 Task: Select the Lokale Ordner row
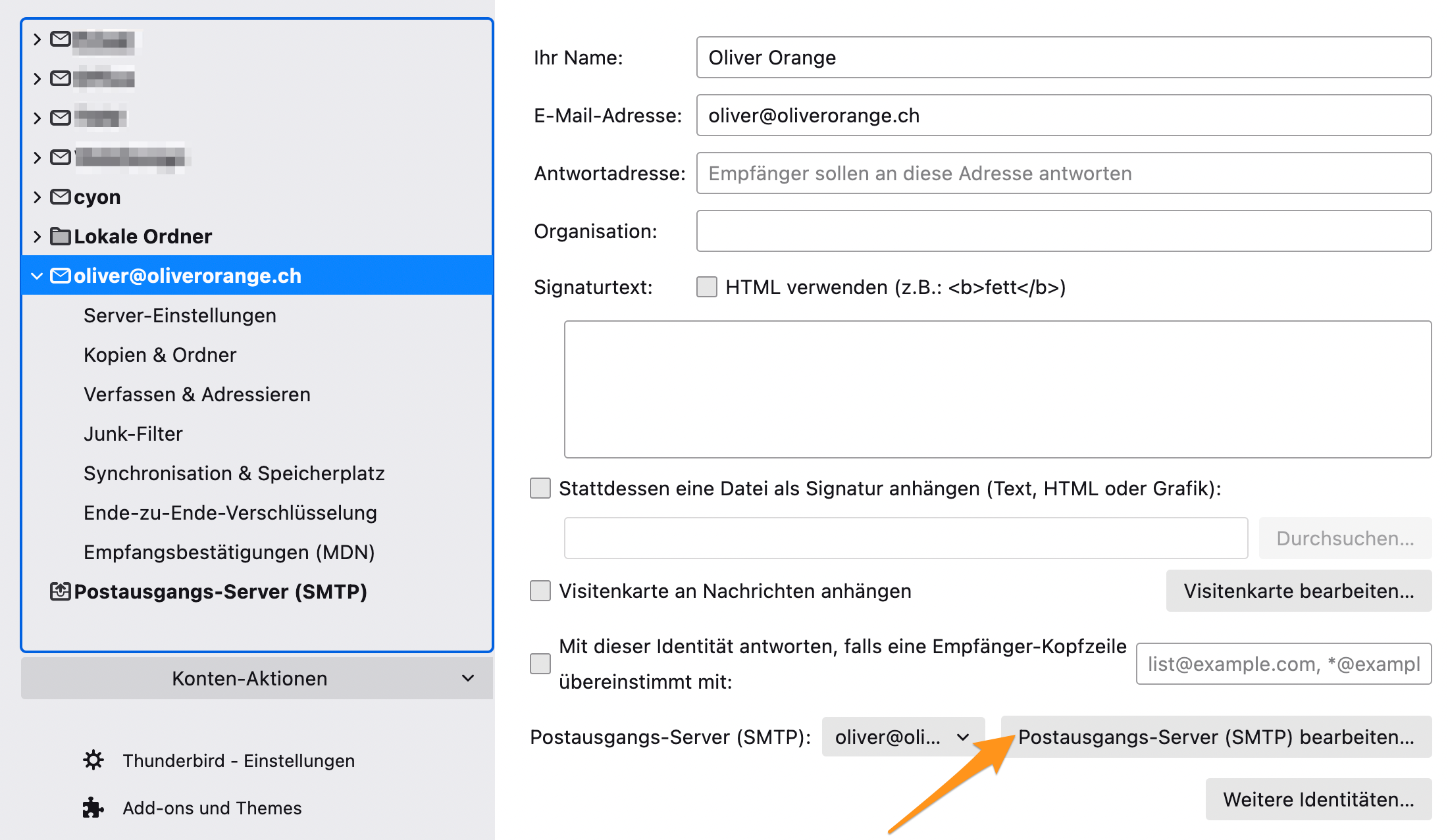click(257, 236)
